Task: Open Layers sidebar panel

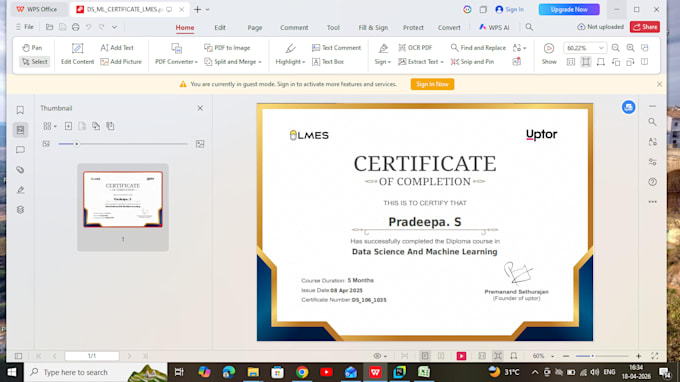Action: tap(20, 210)
